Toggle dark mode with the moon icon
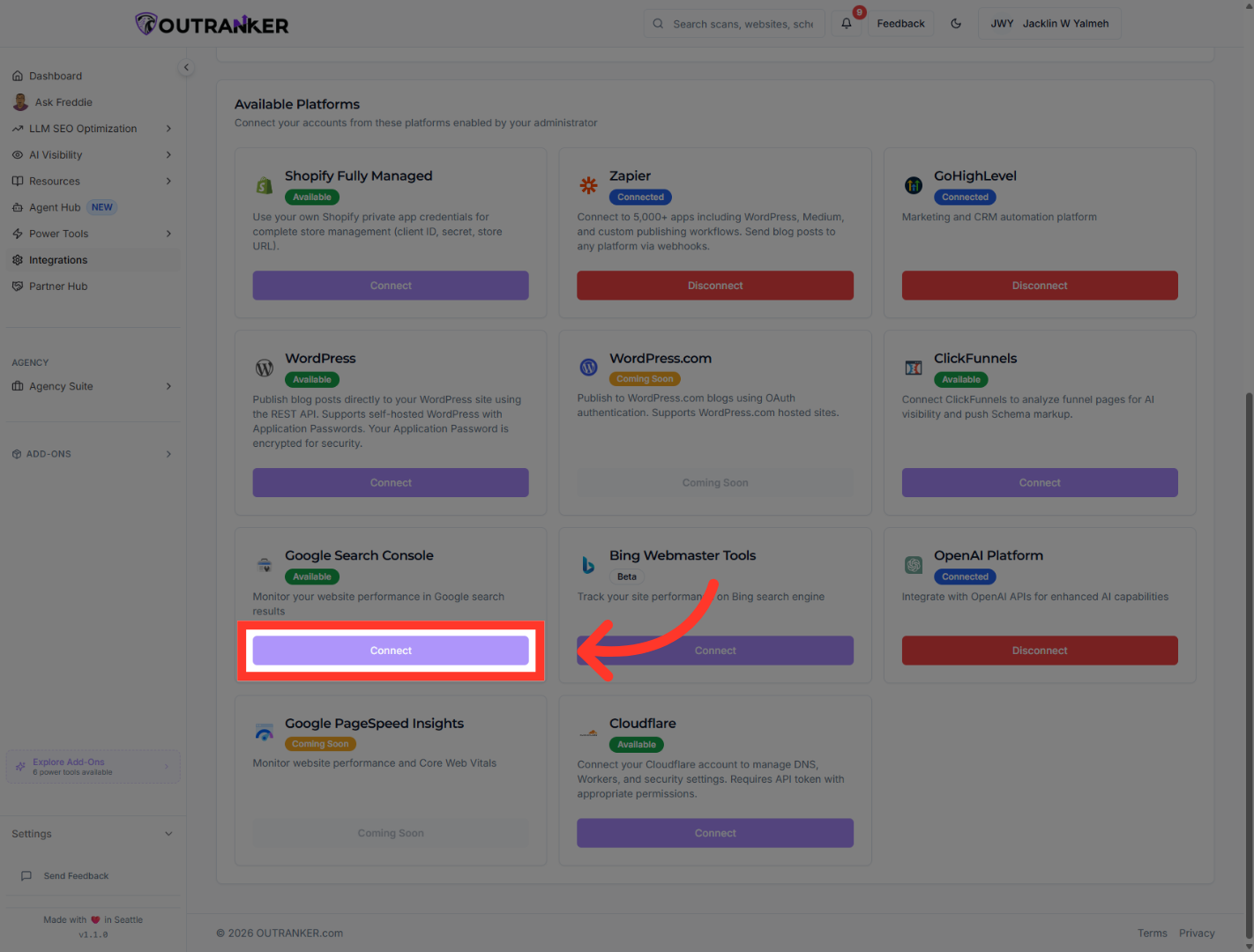 (x=956, y=24)
